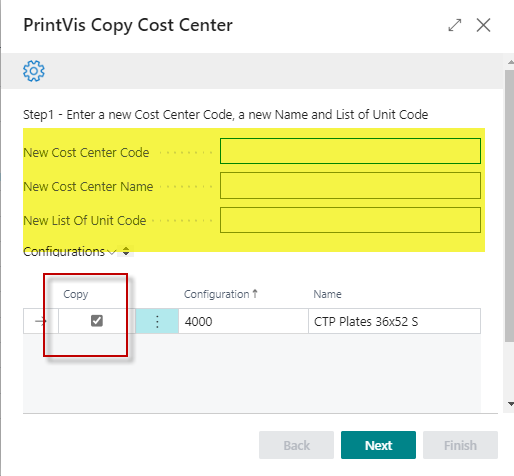
Task: Click the New List Of Unit Code field
Action: coord(350,220)
